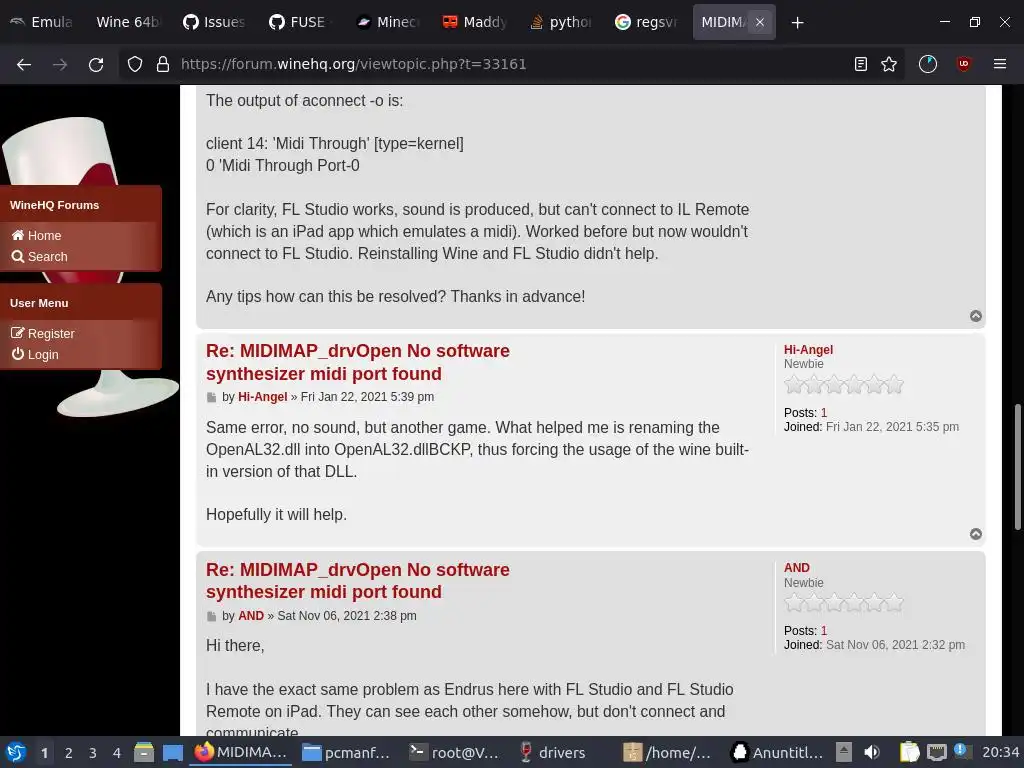Click the browser forward arrow
The image size is (1024, 768).
[60, 64]
